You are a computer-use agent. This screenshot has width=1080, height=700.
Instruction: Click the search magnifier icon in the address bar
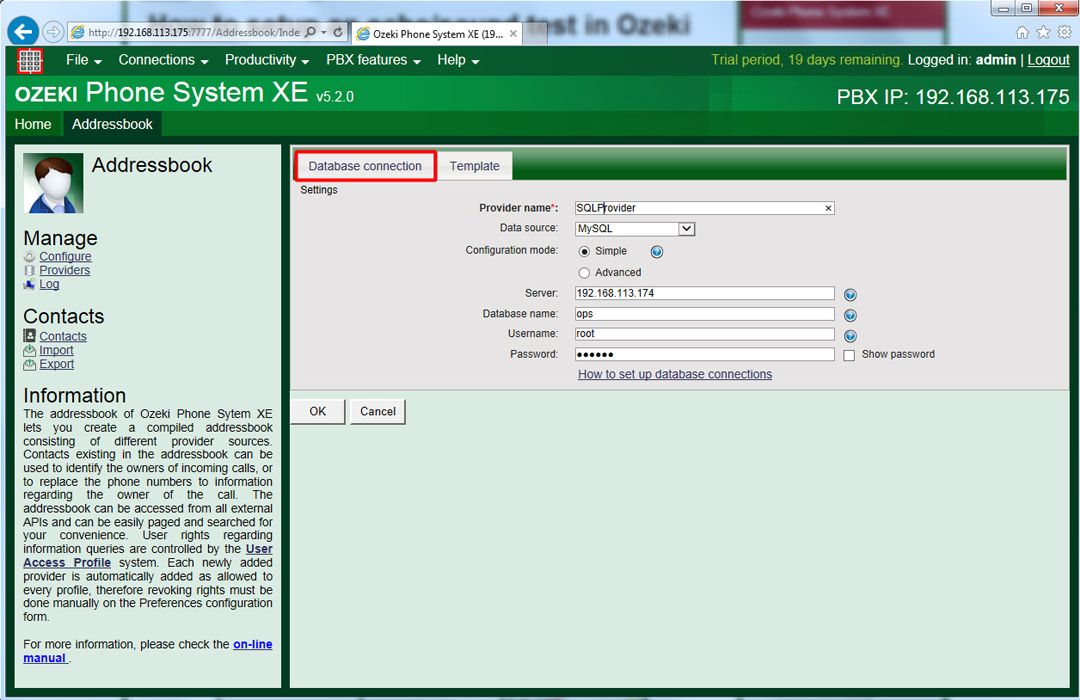point(311,32)
